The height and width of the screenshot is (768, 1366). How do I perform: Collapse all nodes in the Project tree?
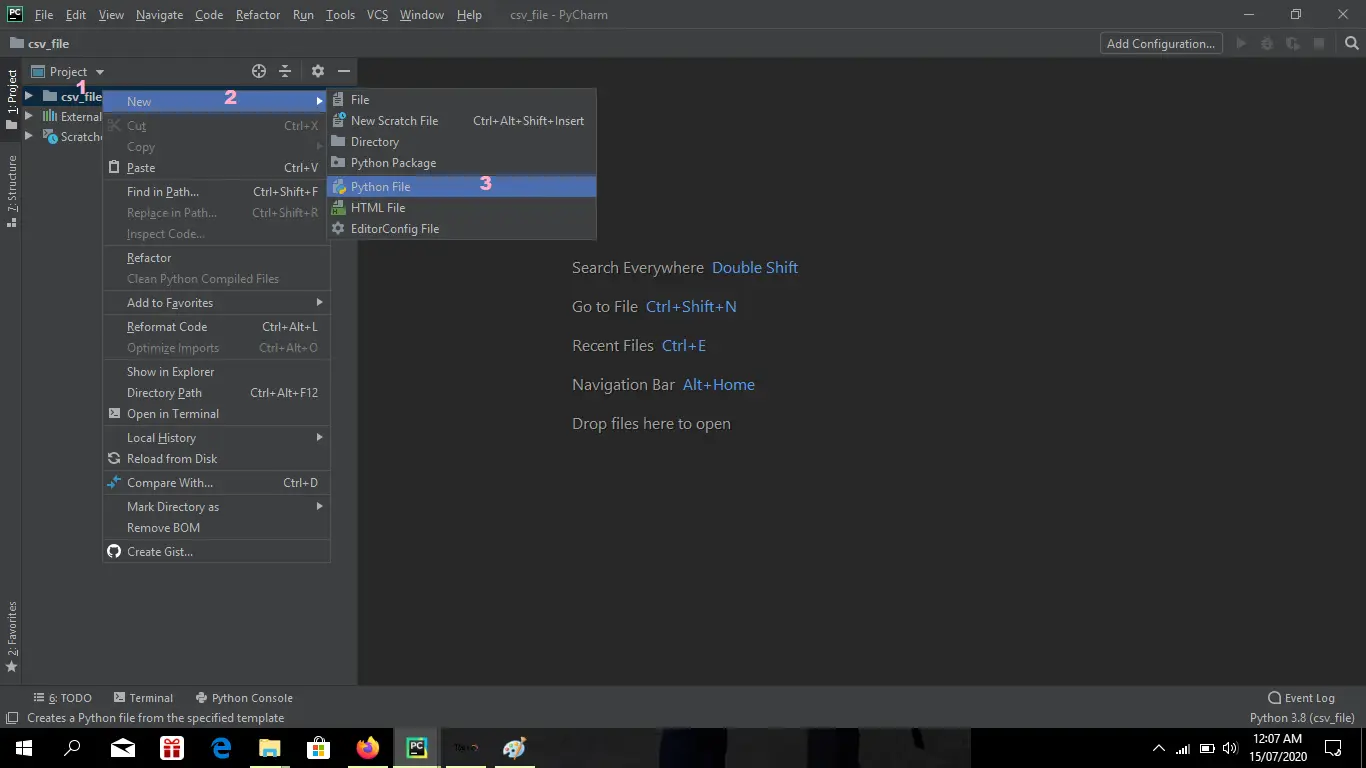click(x=285, y=71)
